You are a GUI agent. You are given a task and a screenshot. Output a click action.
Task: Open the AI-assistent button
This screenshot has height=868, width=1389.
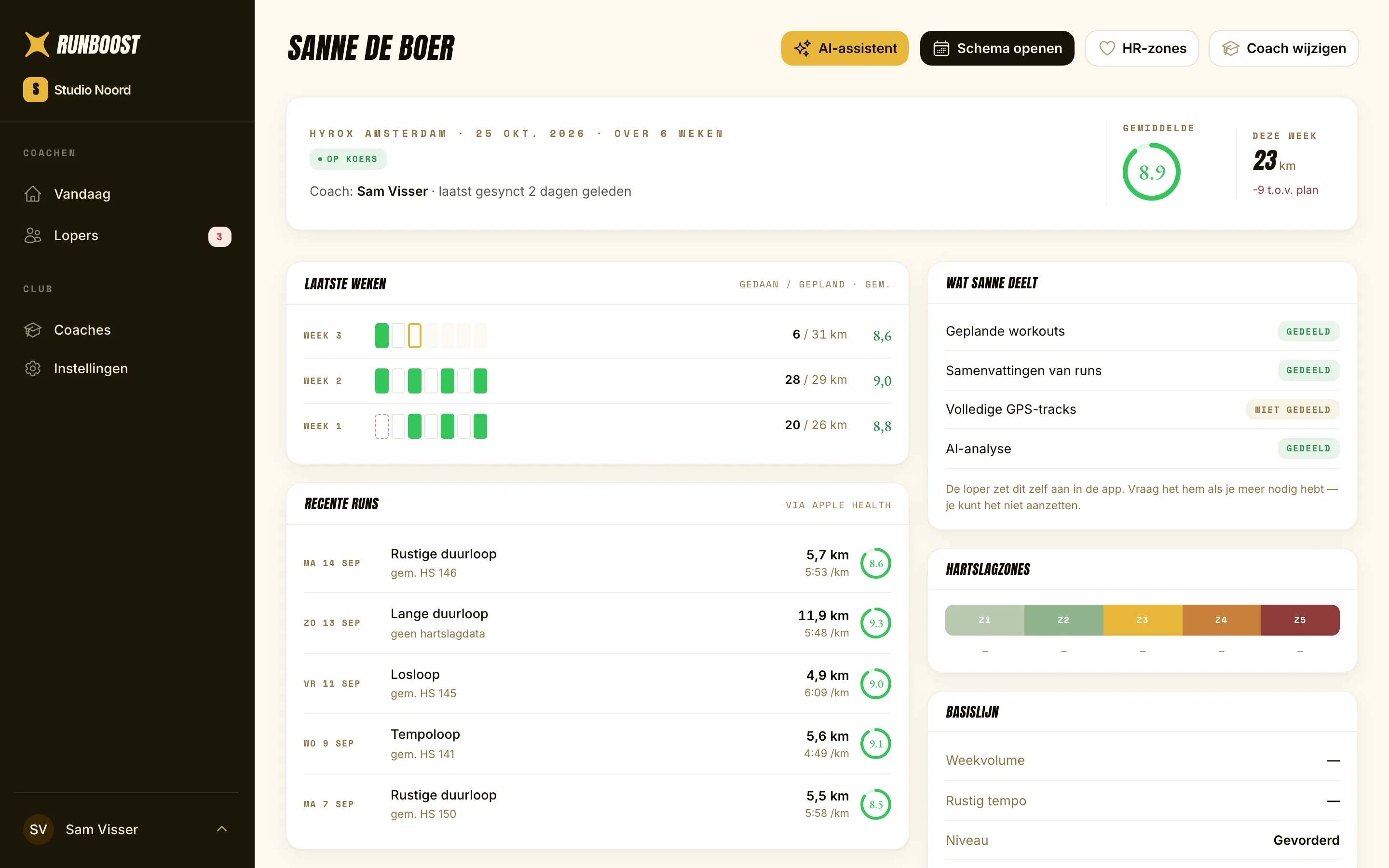click(x=844, y=48)
